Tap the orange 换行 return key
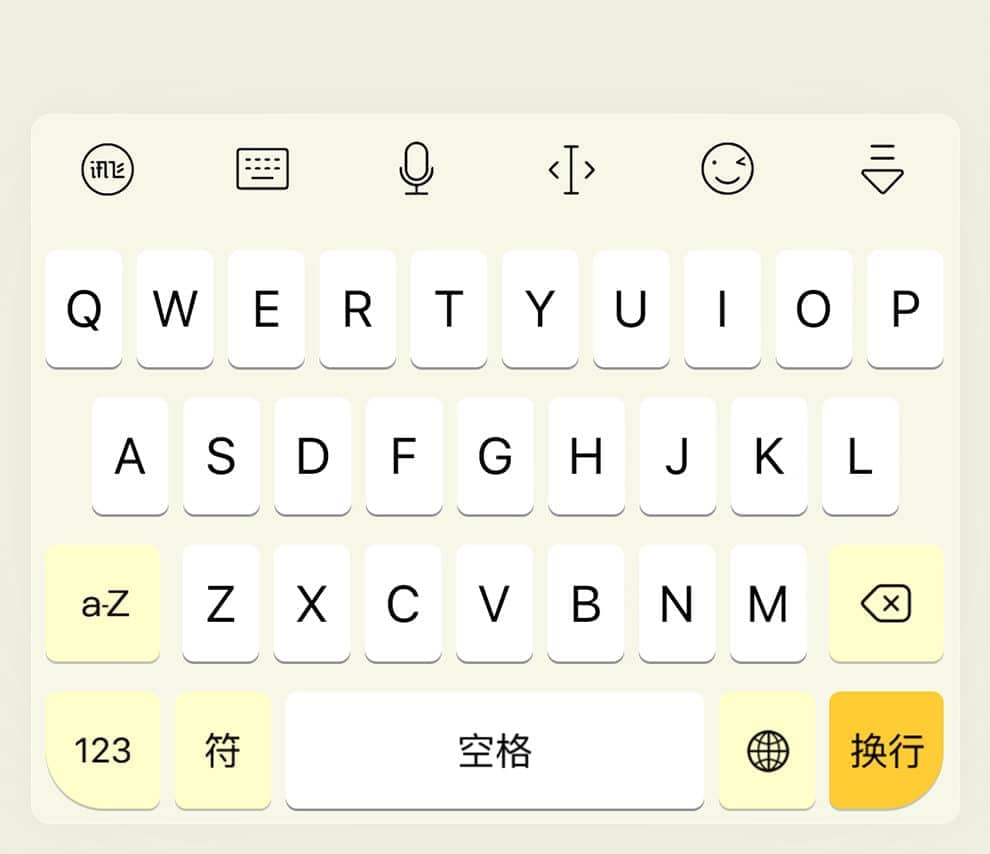990x854 pixels. pyautogui.click(x=886, y=750)
